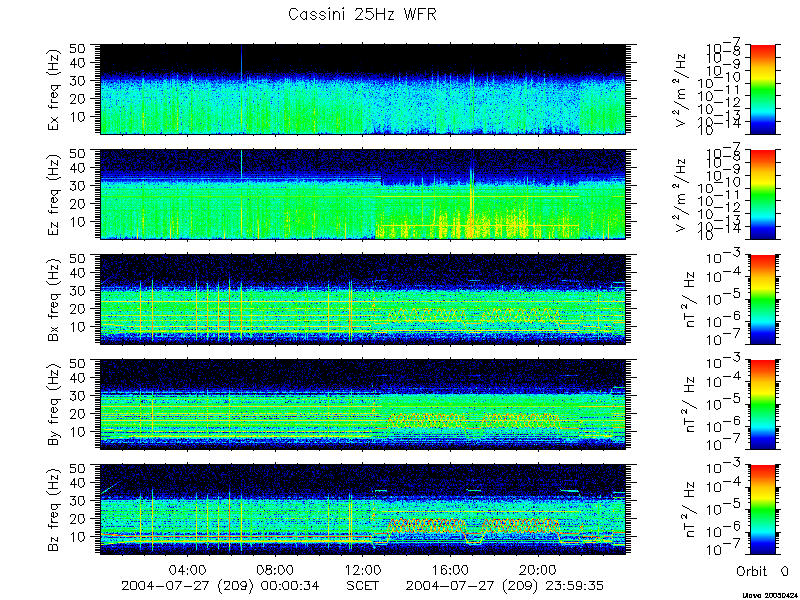The height and width of the screenshot is (600, 800).
Task: Pick the Ex panel's color scale bar
Action: (x=762, y=89)
